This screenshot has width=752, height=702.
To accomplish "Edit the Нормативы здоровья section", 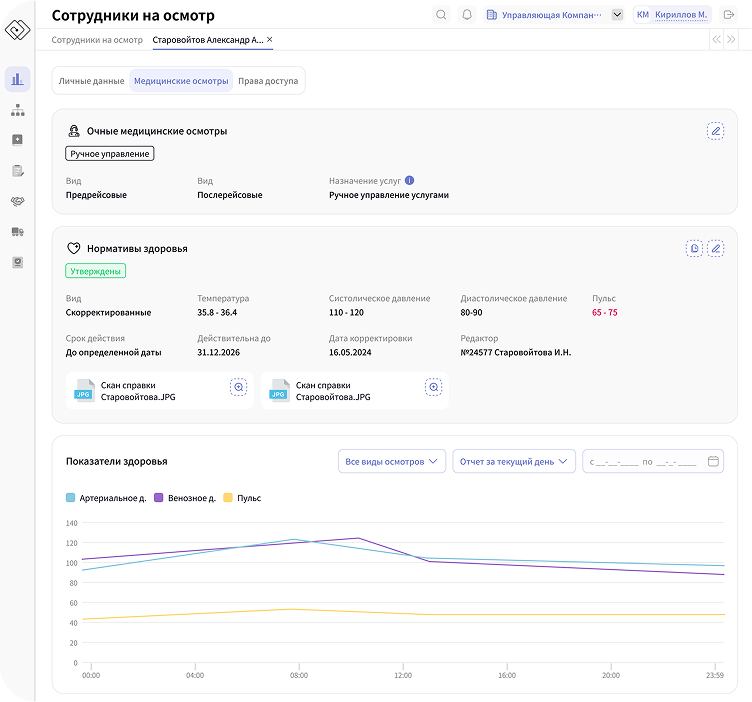I will (715, 248).
